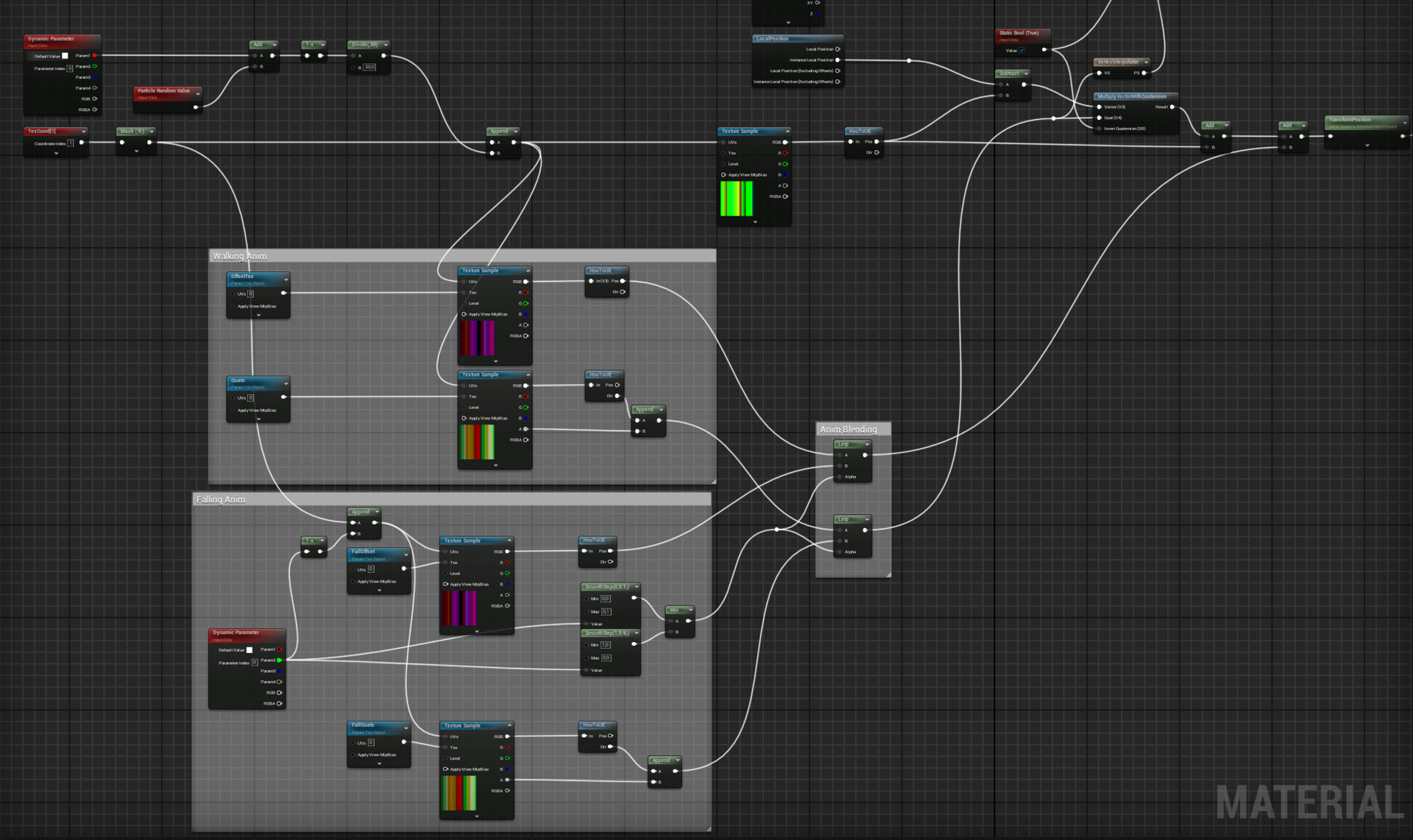The image size is (1413, 840).
Task: Click Param2 green pin in Falling Anim
Action: (280, 661)
